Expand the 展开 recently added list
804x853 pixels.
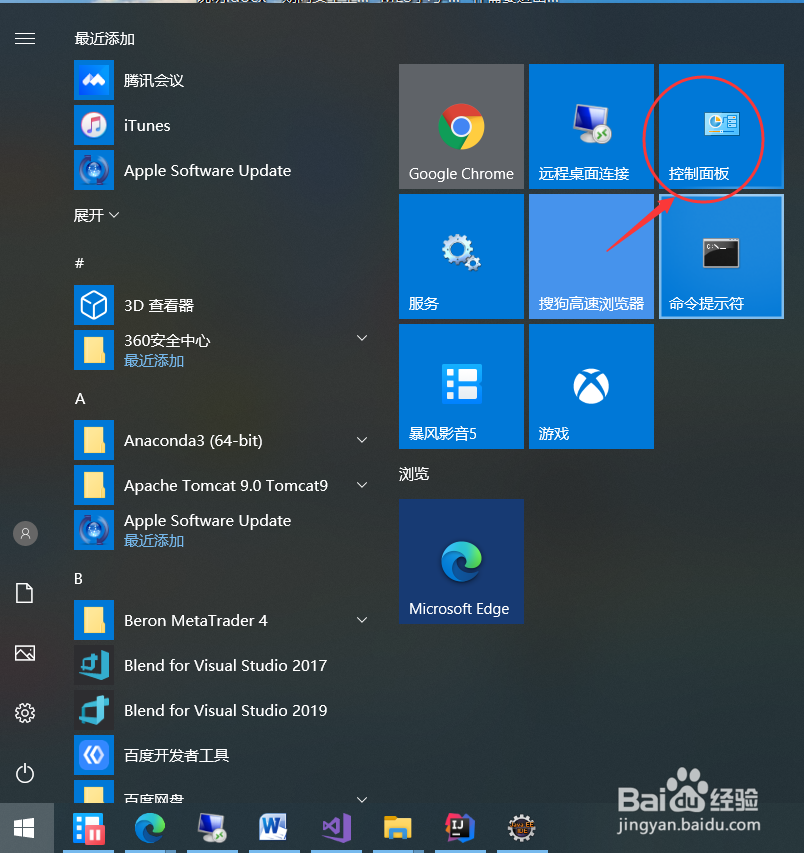[96, 215]
